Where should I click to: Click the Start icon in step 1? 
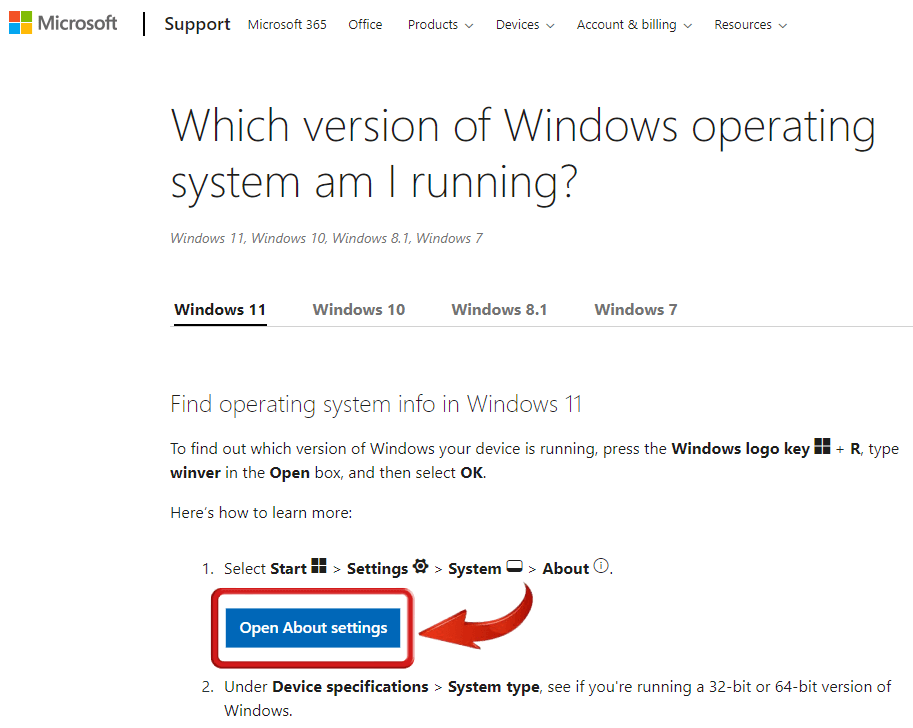tap(321, 565)
